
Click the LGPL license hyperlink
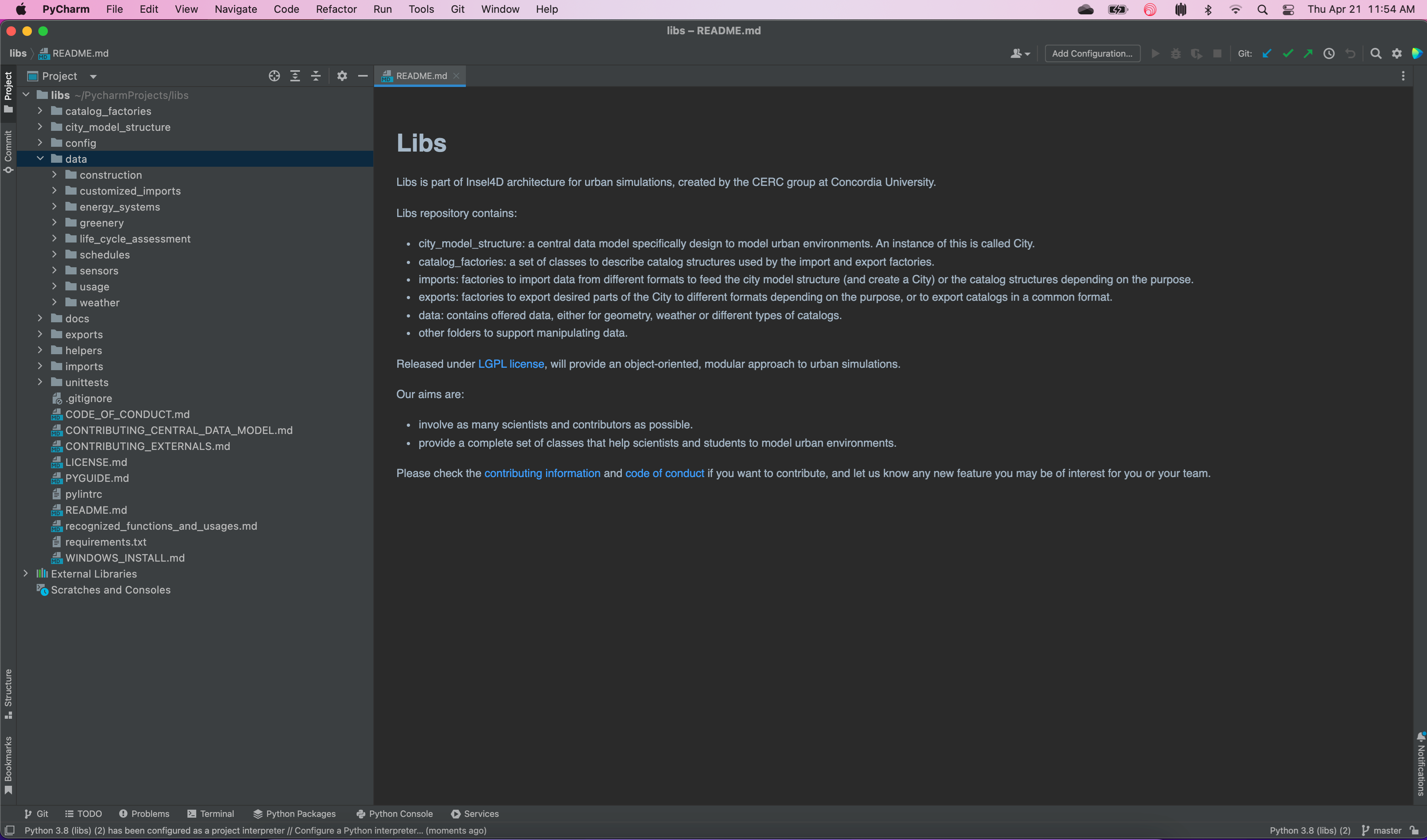coord(511,363)
